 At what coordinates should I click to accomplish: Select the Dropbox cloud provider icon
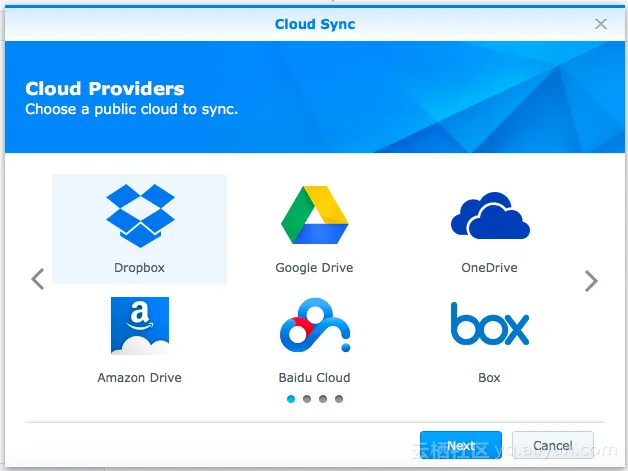point(140,215)
